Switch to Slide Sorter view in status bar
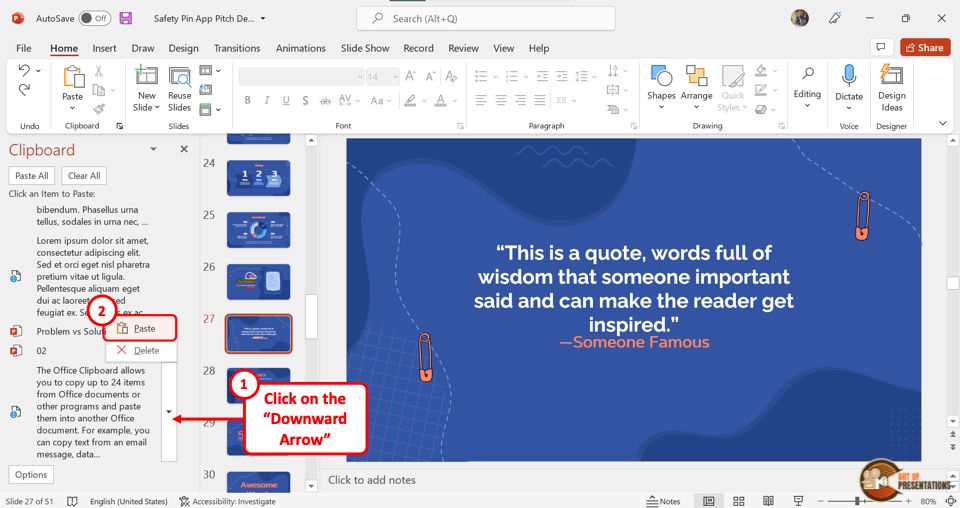Screen dimensions: 960x508 coord(739,501)
